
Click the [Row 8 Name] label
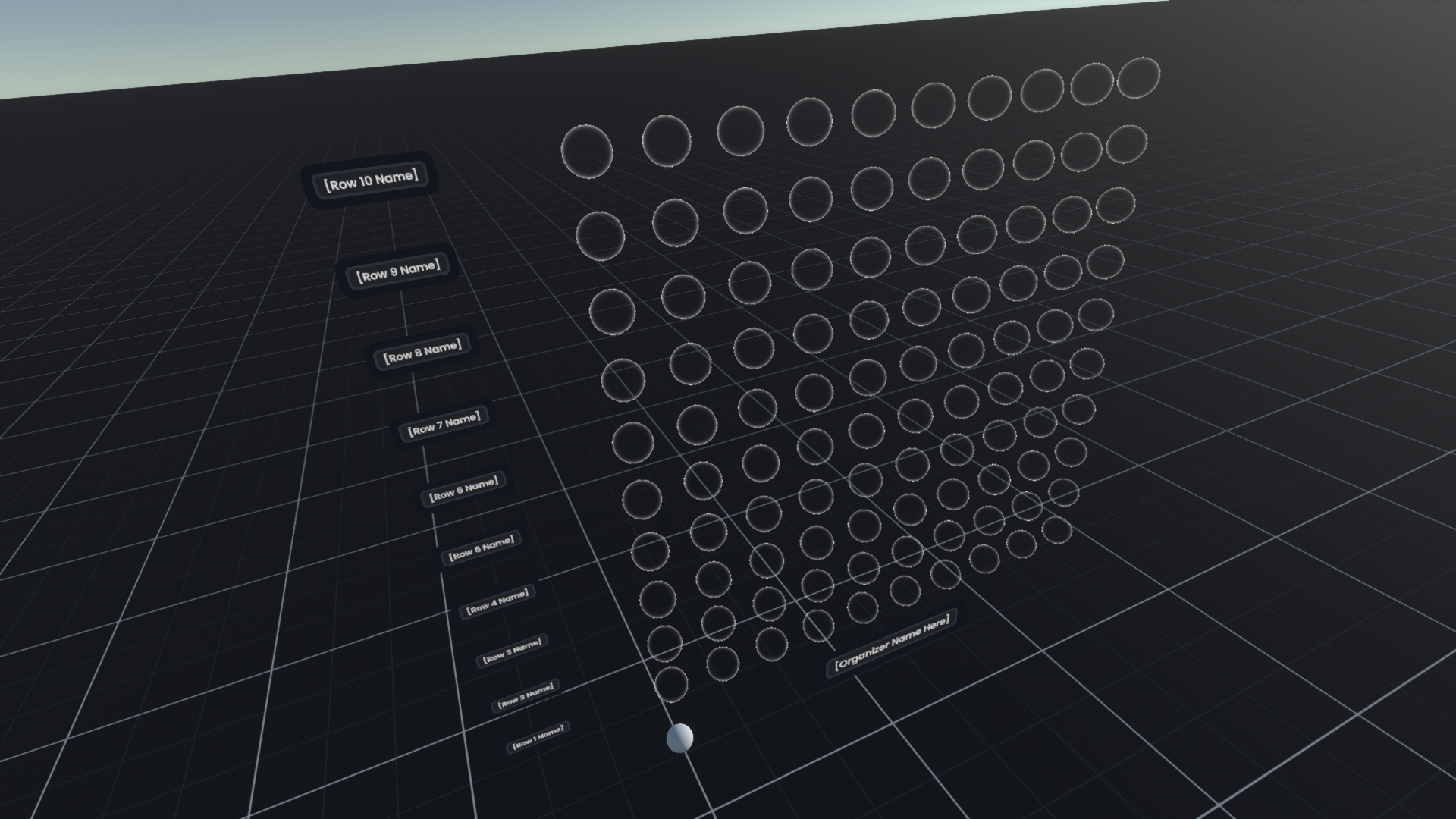422,352
